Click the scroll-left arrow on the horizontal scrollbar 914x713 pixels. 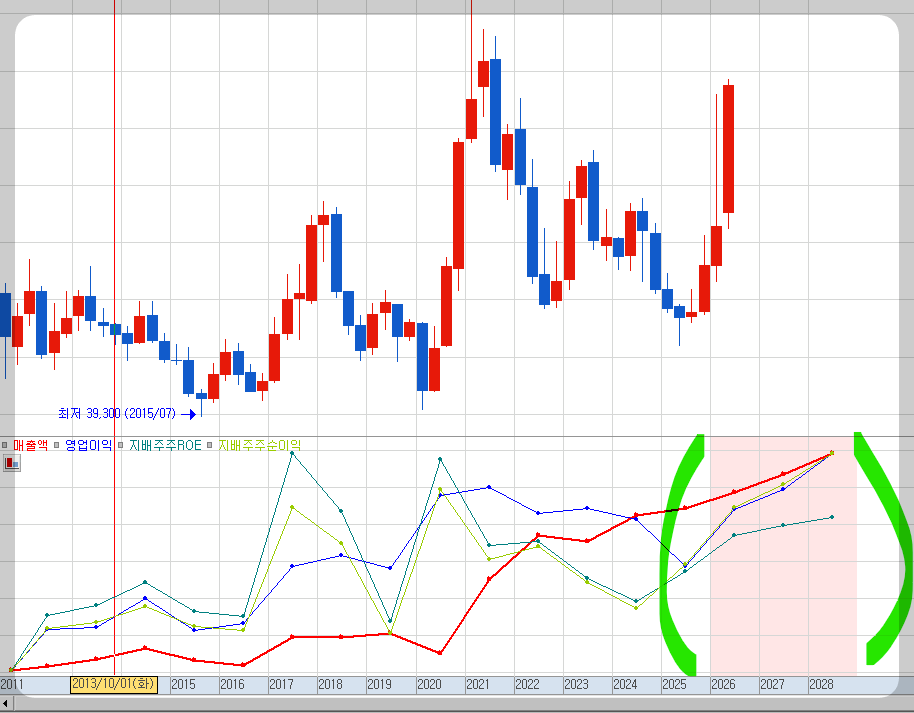click(x=5, y=705)
